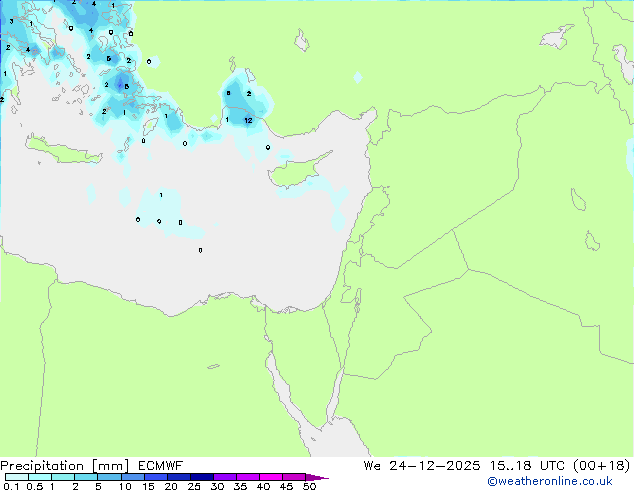Choose the 40–45 mm bright magenta swatch

[x=271, y=477]
